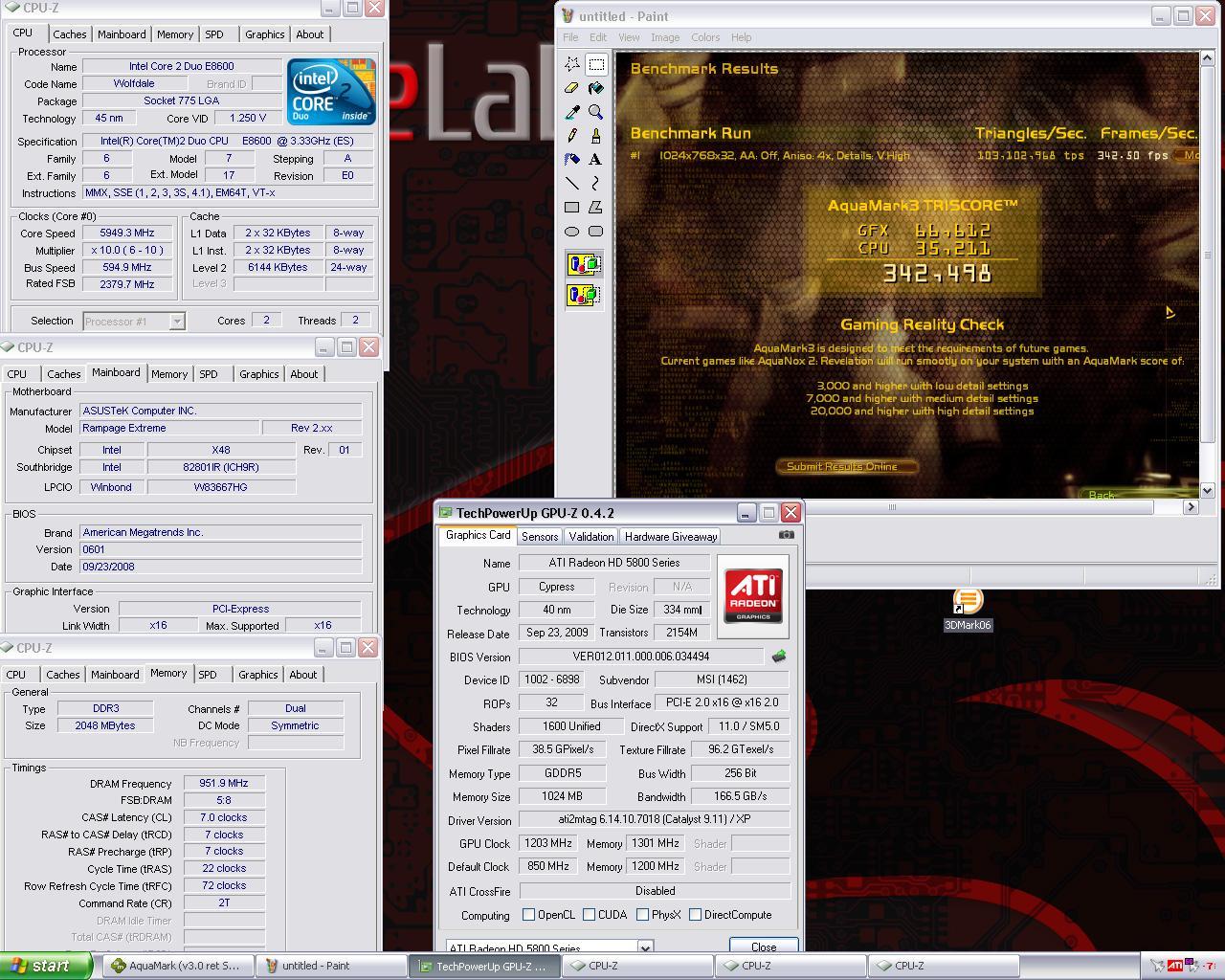Image resolution: width=1225 pixels, height=980 pixels.
Task: Click the GPU-Z camera screenshot icon
Action: (787, 535)
